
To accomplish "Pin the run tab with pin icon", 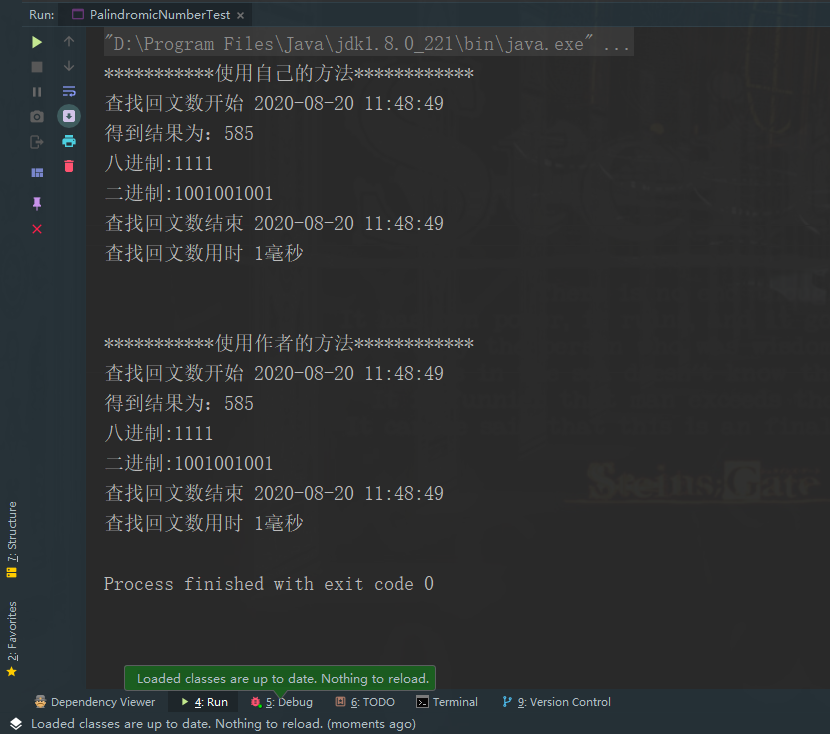I will [x=37, y=203].
